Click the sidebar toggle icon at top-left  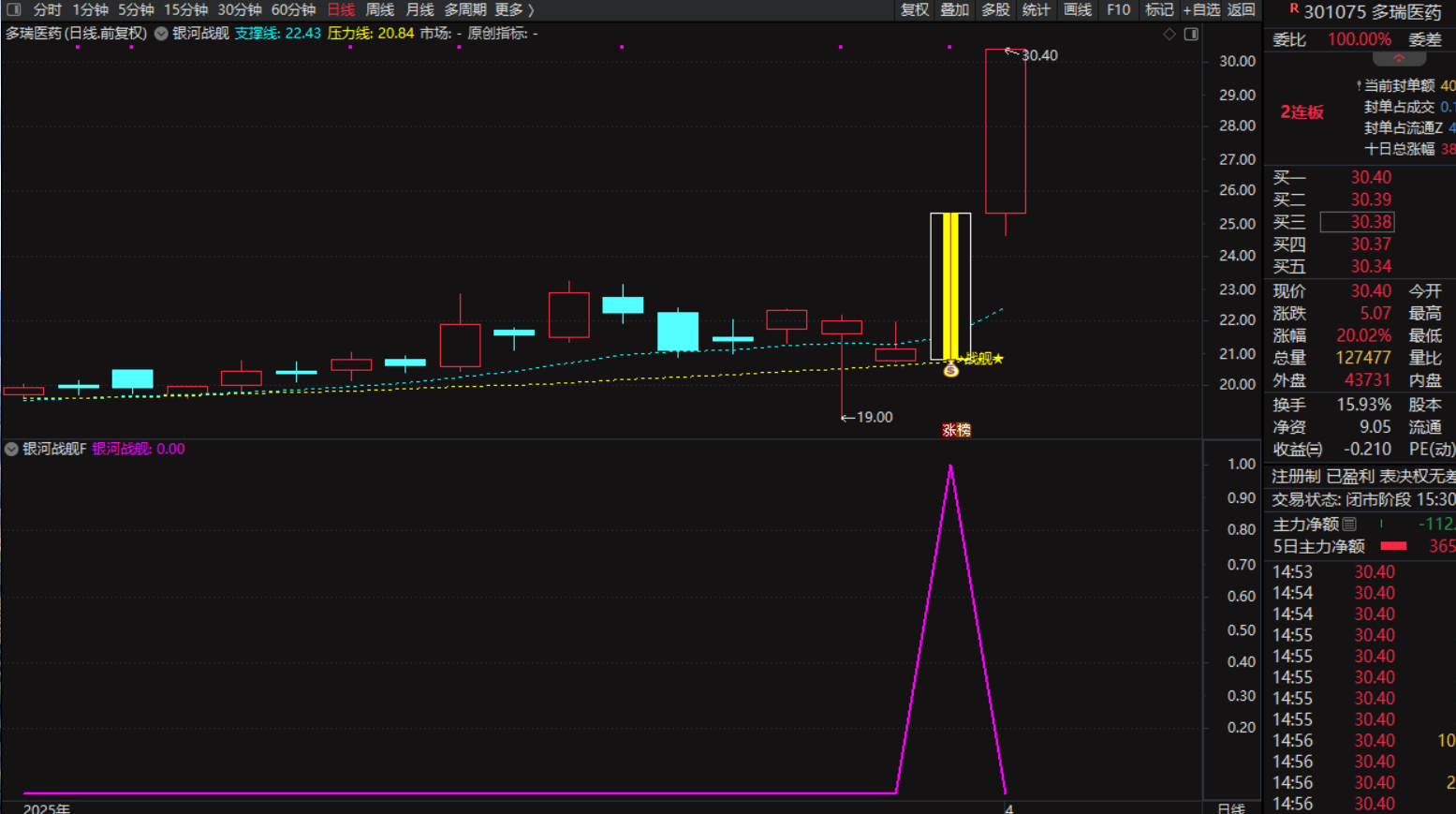pos(13,9)
